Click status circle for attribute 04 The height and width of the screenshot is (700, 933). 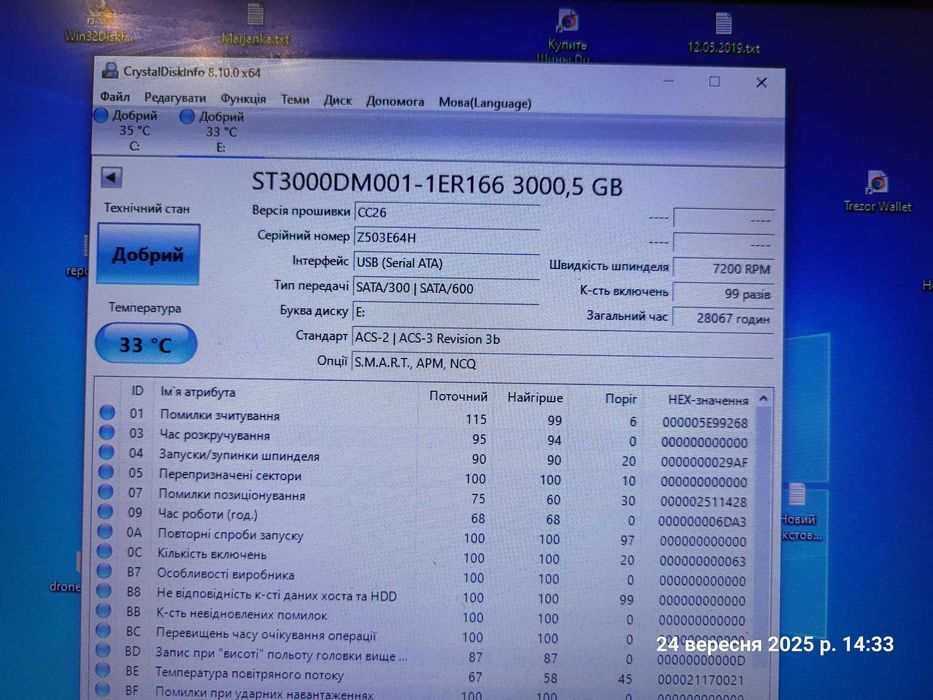pyautogui.click(x=107, y=452)
